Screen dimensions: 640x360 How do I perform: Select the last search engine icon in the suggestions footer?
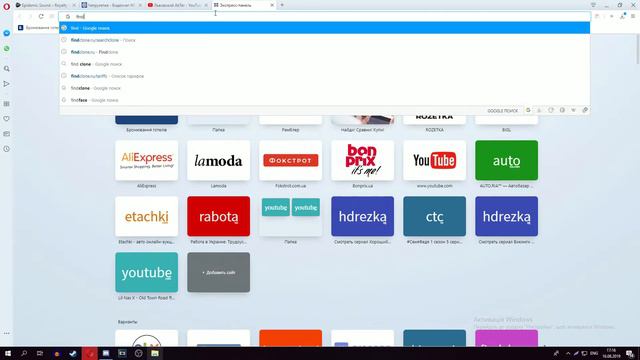[585, 110]
